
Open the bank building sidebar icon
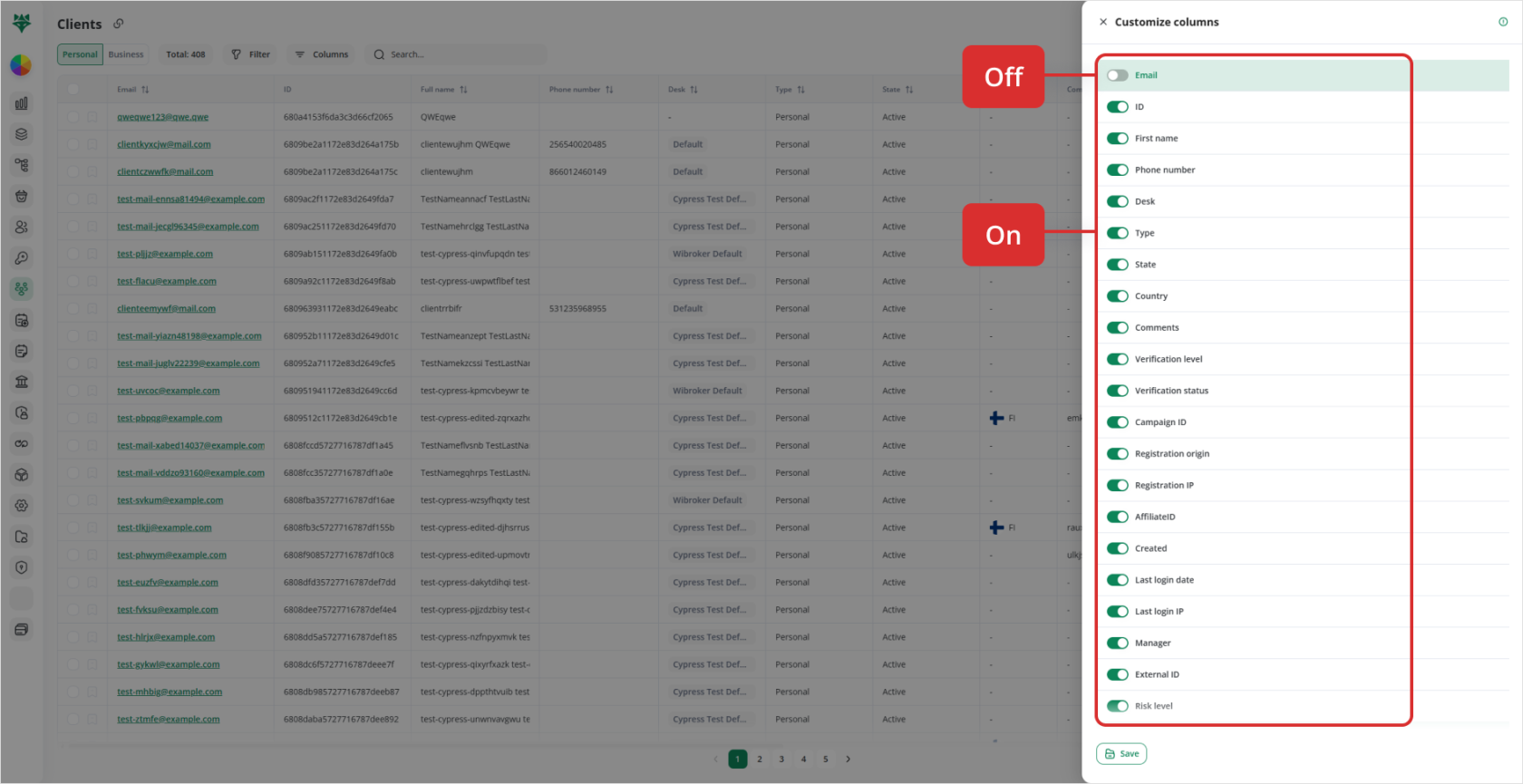(x=22, y=382)
